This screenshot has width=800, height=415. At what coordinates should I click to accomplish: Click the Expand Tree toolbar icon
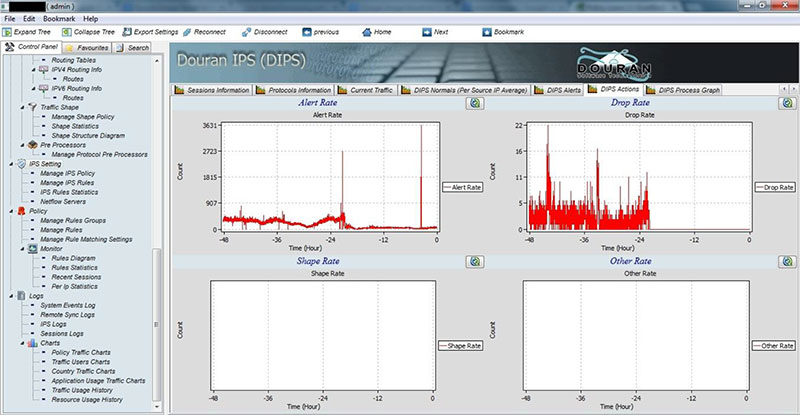(x=7, y=32)
